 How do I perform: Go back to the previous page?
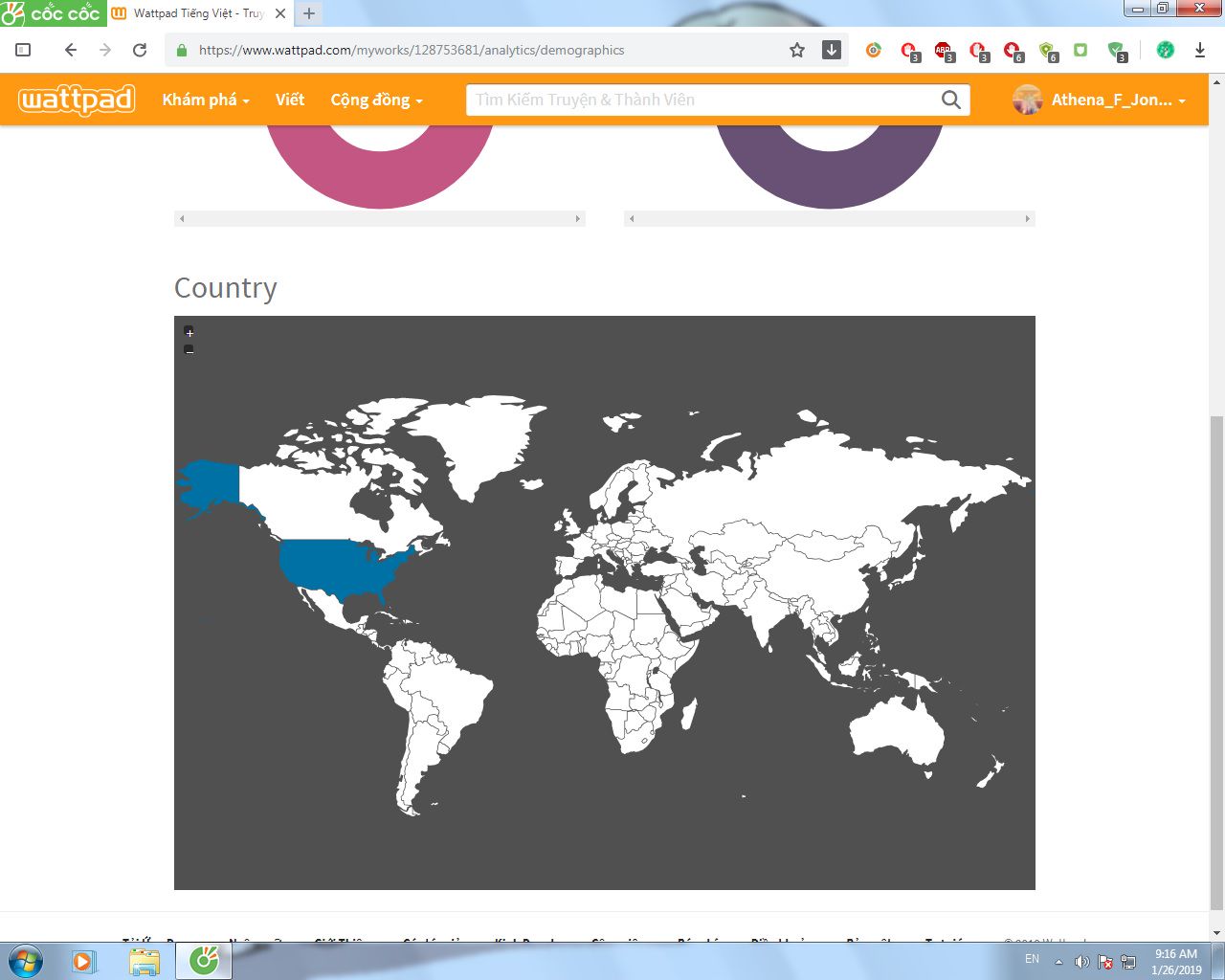tap(70, 50)
